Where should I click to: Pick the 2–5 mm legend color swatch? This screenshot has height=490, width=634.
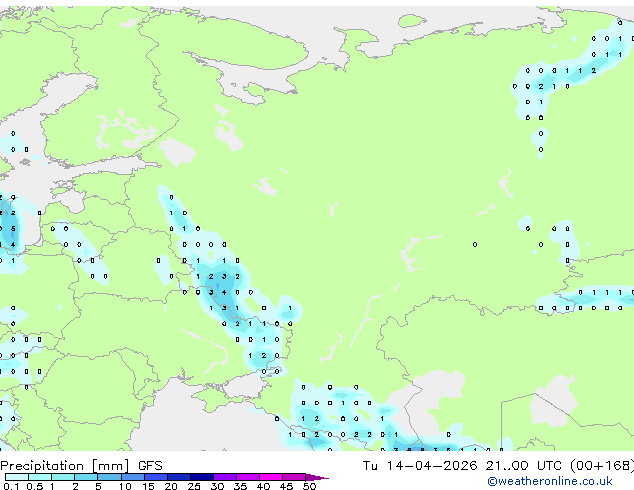pyautogui.click(x=86, y=477)
